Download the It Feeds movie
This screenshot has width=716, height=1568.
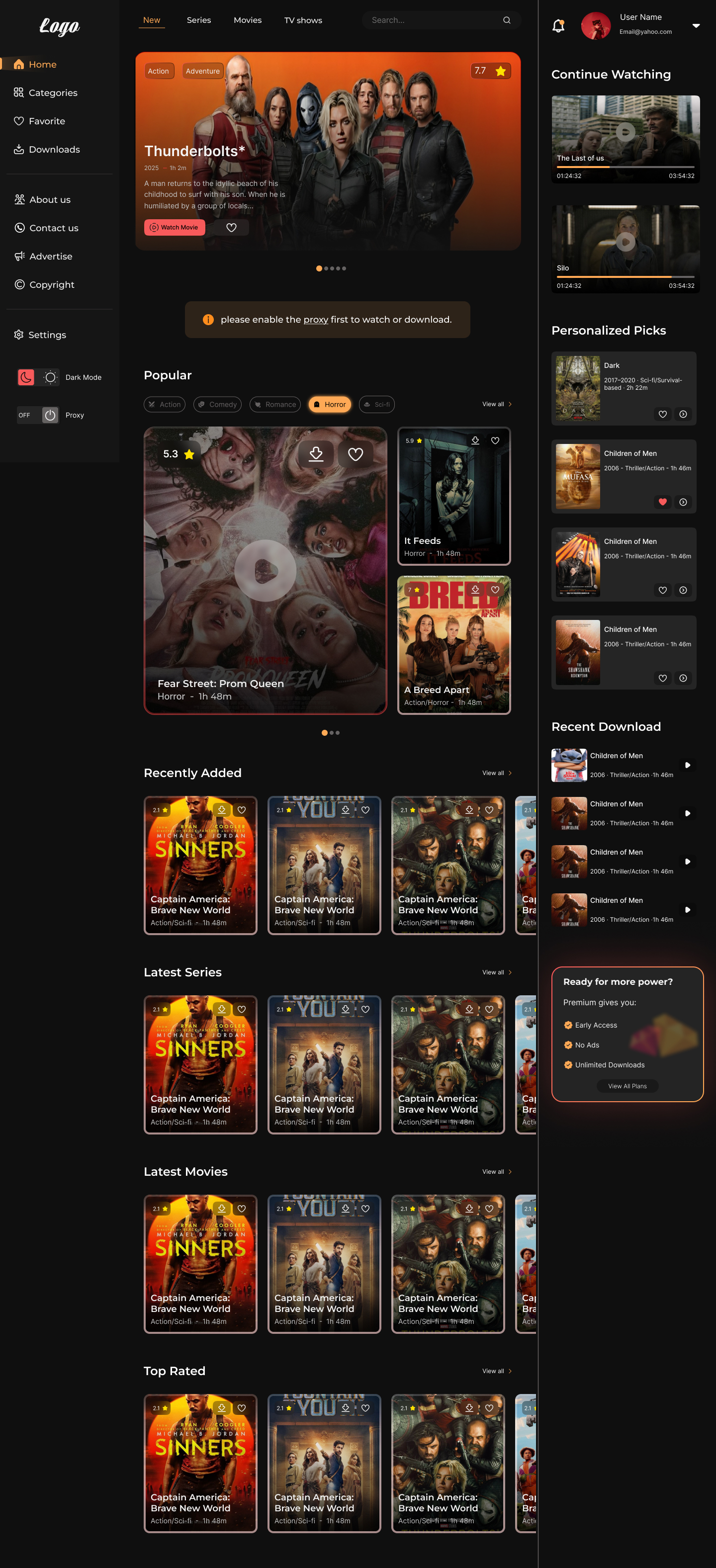click(475, 440)
